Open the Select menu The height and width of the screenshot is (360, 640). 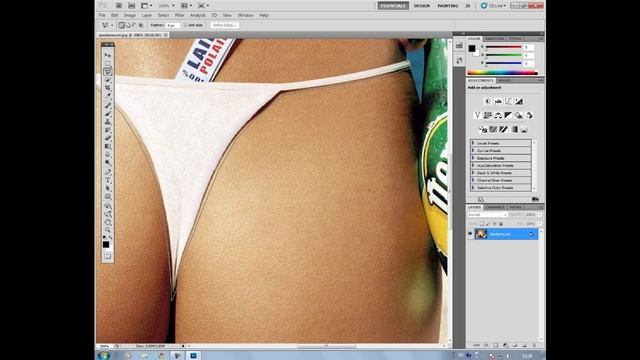(163, 15)
